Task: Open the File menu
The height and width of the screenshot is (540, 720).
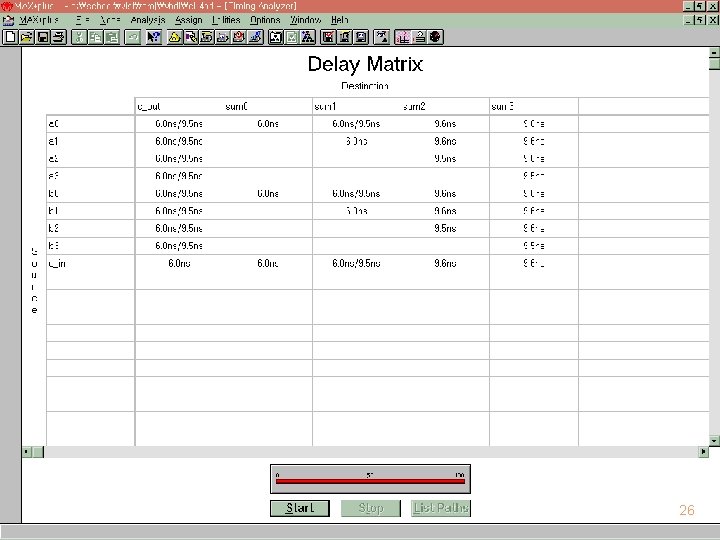Action: (83, 20)
